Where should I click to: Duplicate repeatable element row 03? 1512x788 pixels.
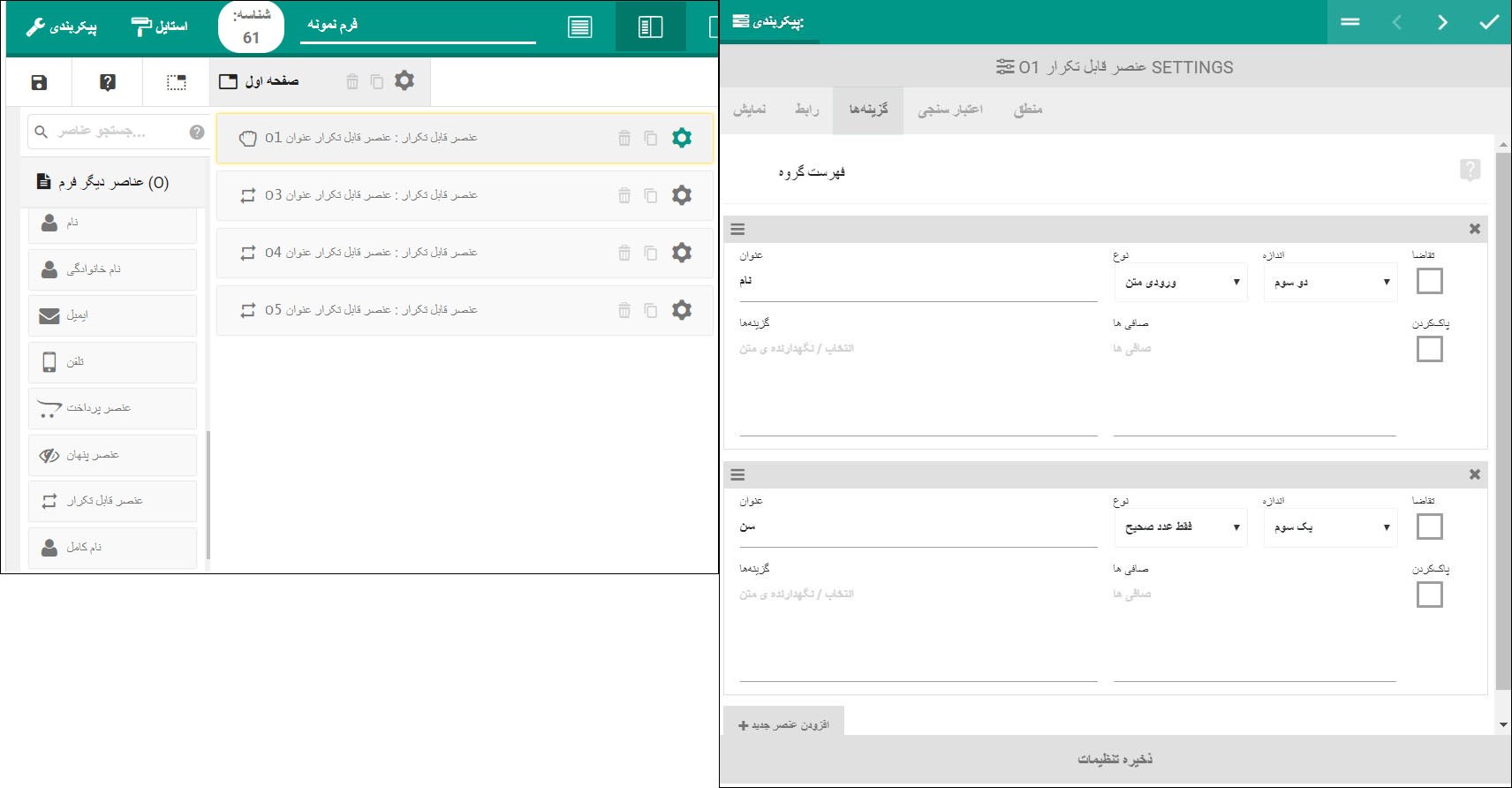pyautogui.click(x=651, y=195)
